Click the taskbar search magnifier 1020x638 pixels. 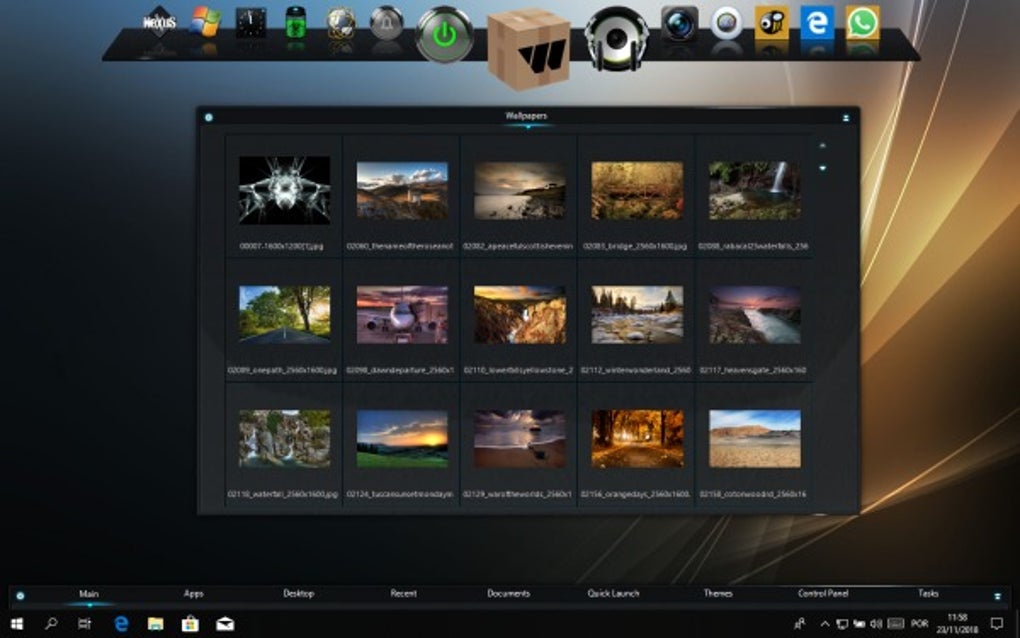click(x=51, y=624)
